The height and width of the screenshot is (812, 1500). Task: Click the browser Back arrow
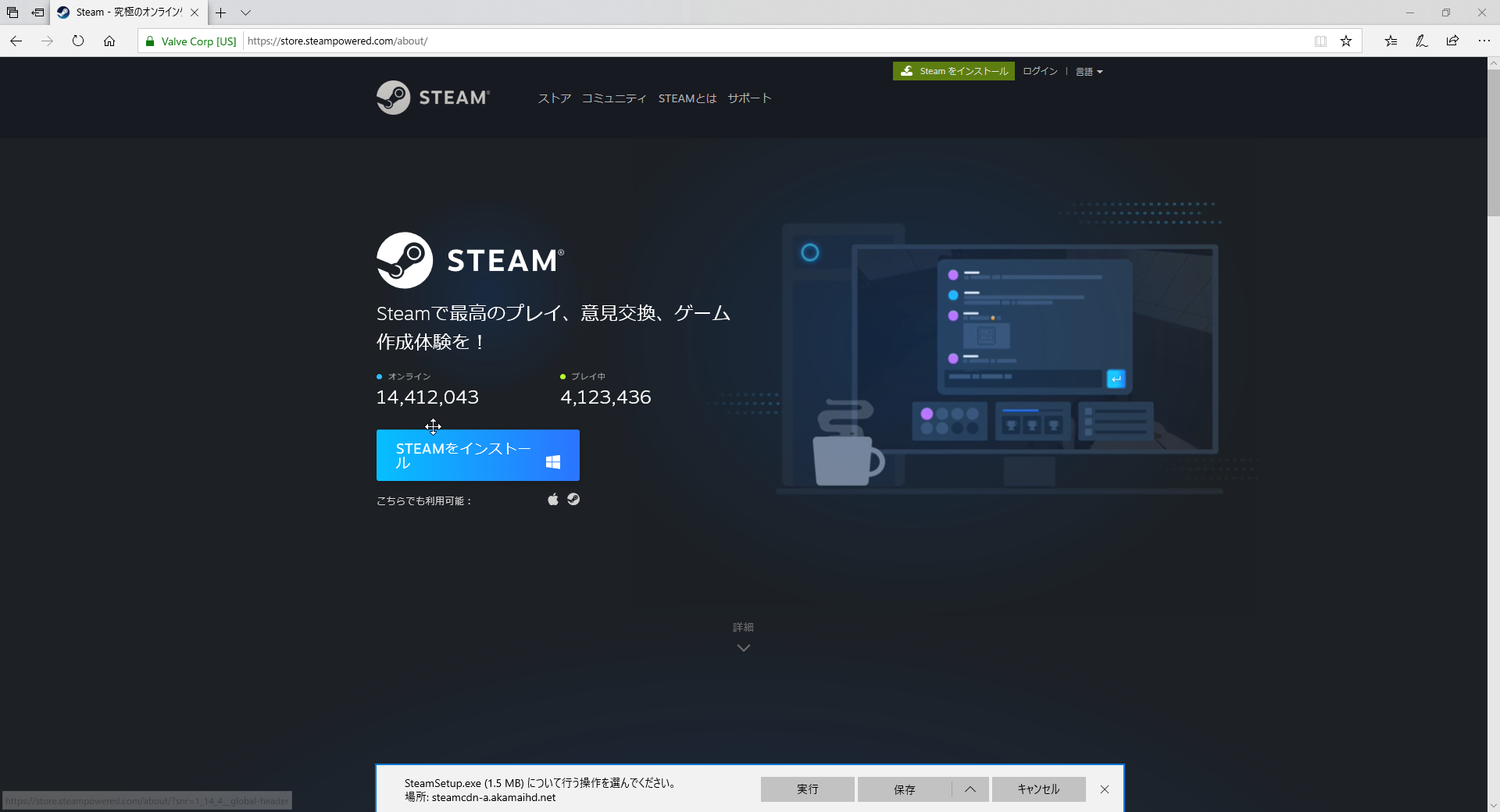[x=16, y=41]
